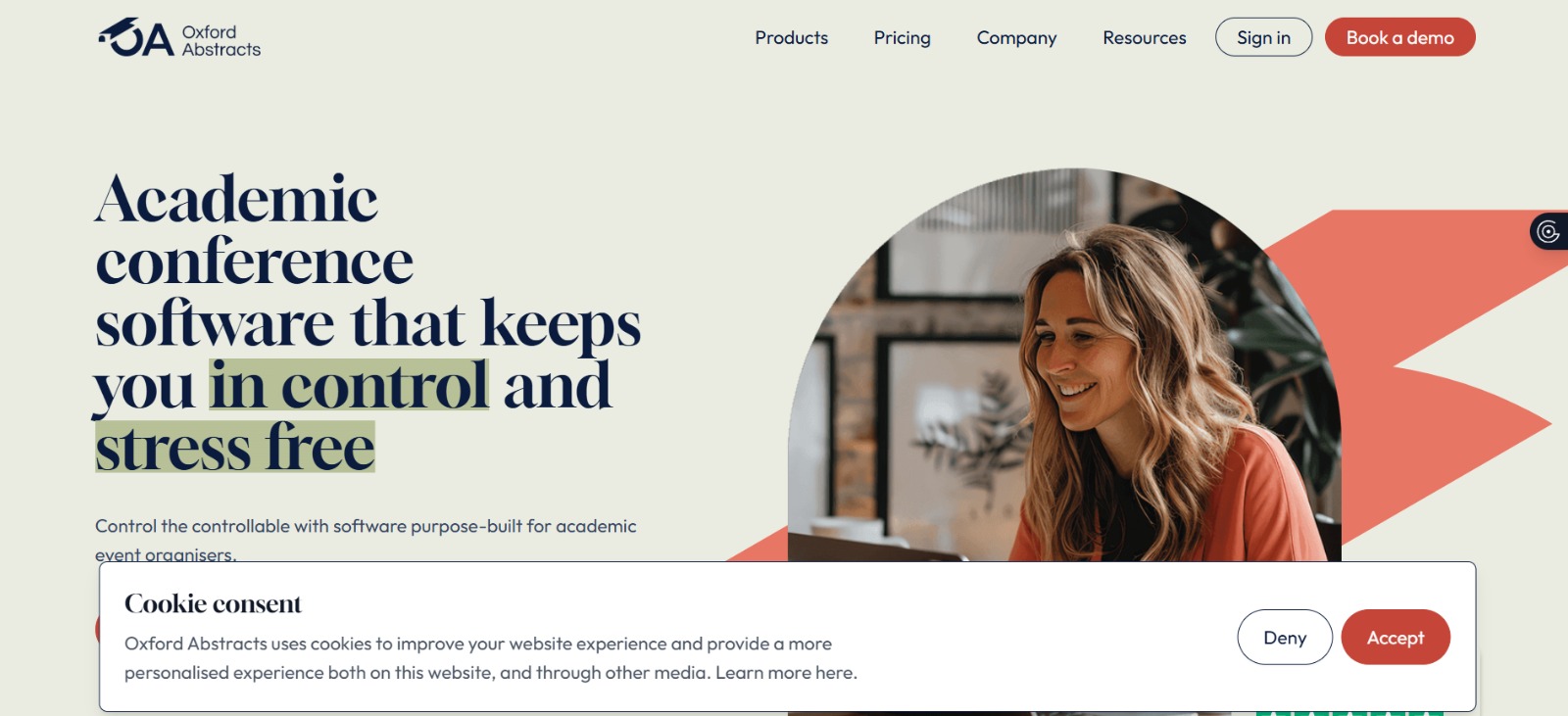Accept cookies in the consent banner
The width and height of the screenshot is (1568, 716).
point(1396,638)
